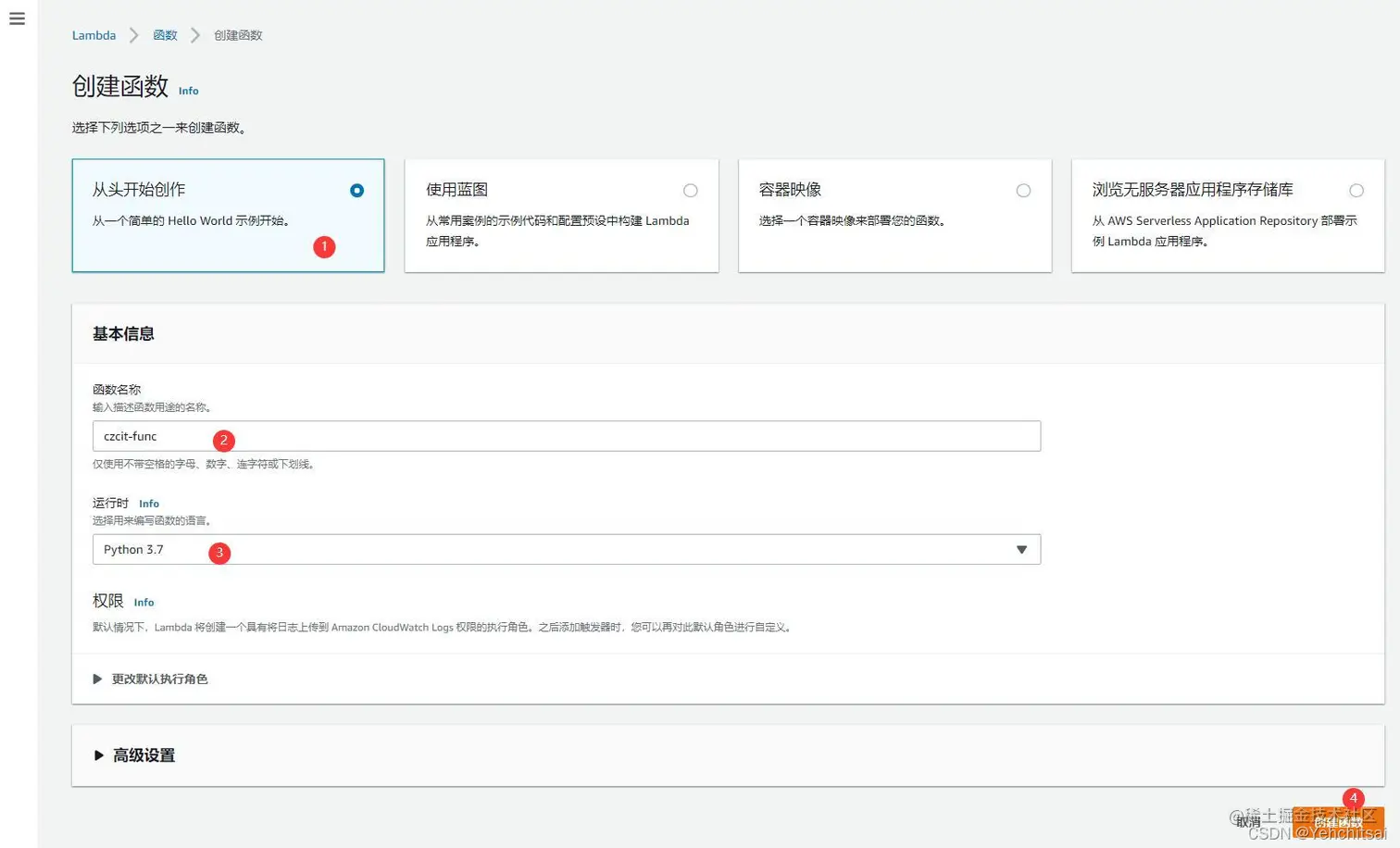The width and height of the screenshot is (1400, 848).
Task: Click the 创建函数 breadcrumb text
Action: point(238,35)
